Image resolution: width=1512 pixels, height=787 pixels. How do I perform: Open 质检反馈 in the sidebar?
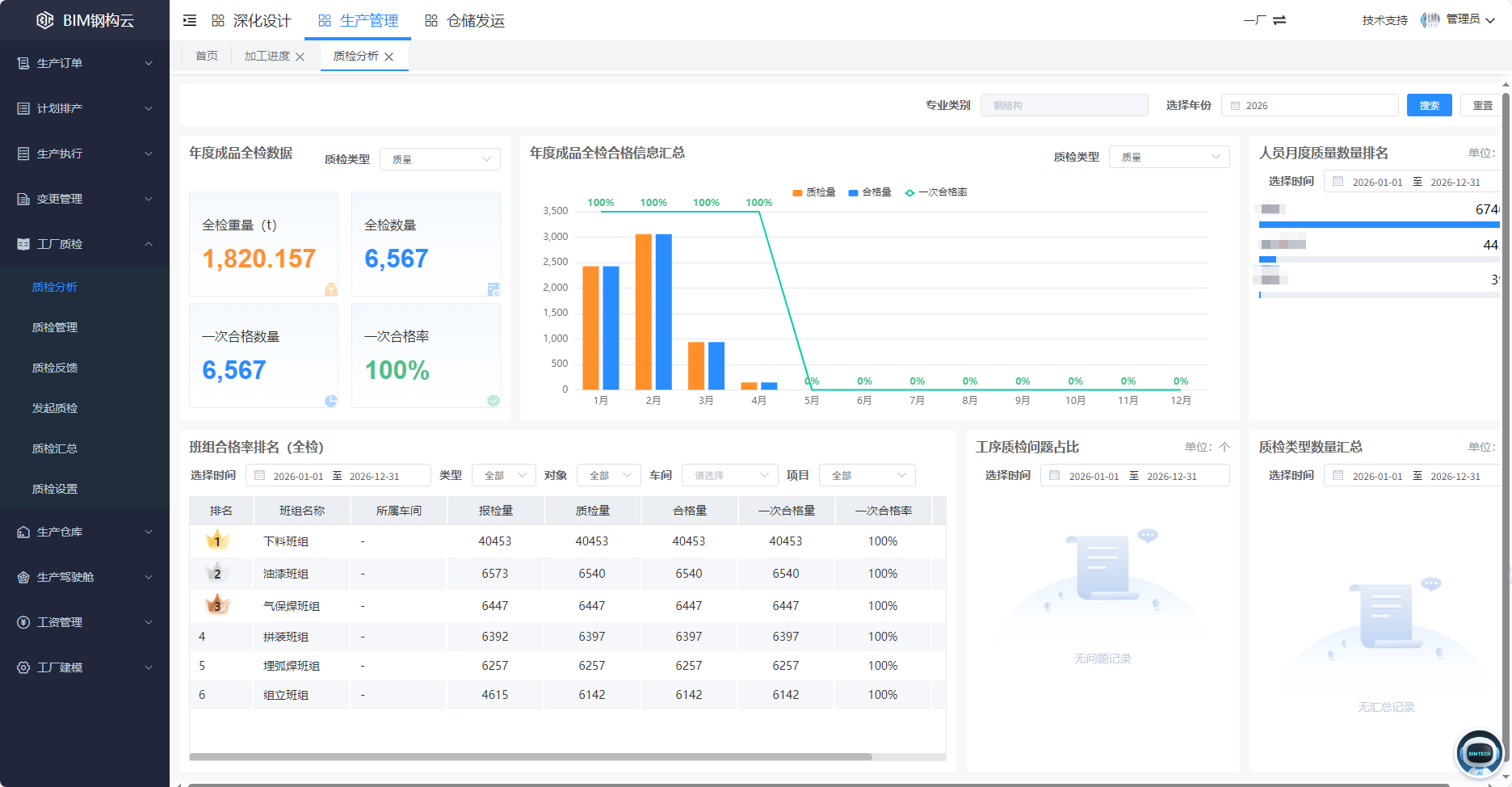pos(55,368)
